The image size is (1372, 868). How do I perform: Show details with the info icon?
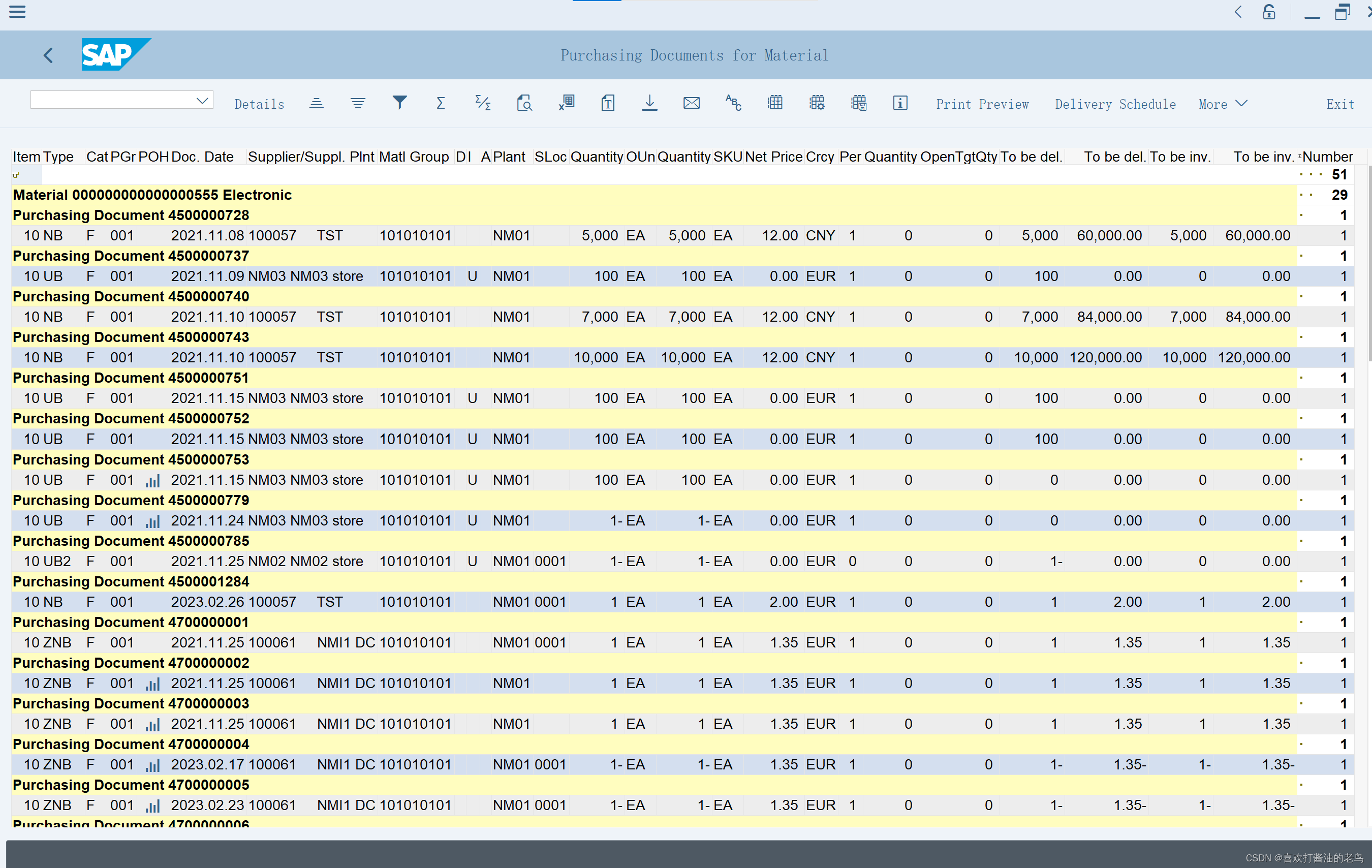[899, 103]
